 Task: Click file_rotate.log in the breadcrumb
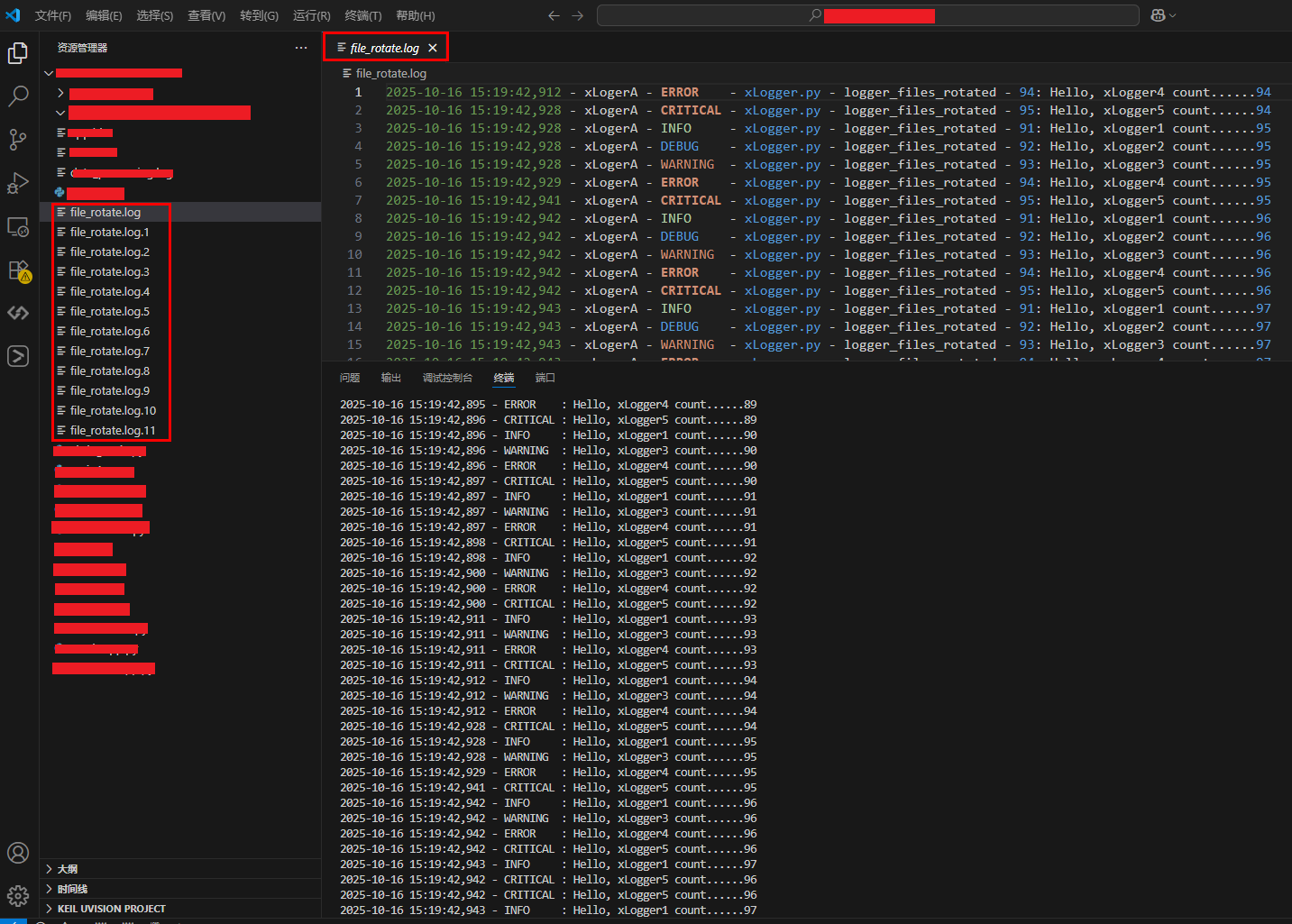pos(391,73)
